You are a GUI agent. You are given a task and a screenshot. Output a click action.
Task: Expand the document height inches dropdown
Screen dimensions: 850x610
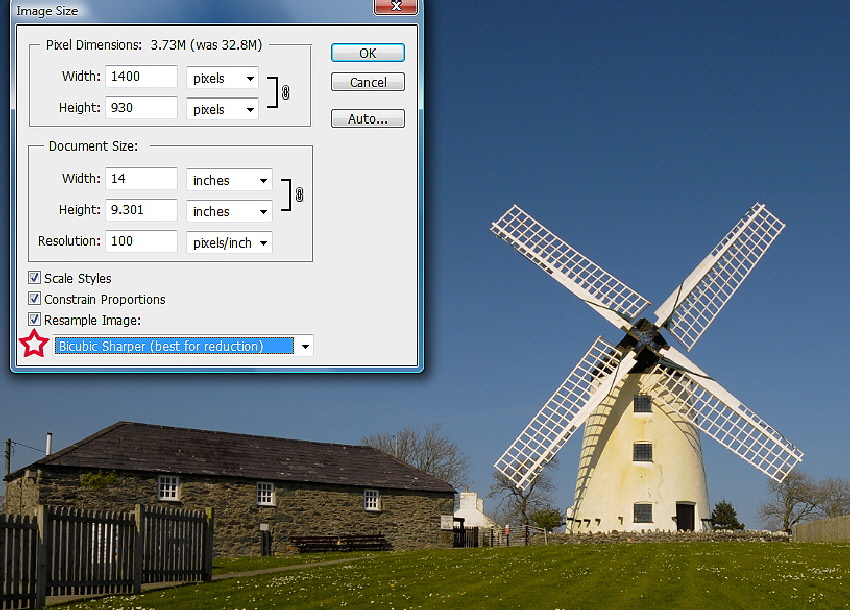pyautogui.click(x=229, y=211)
